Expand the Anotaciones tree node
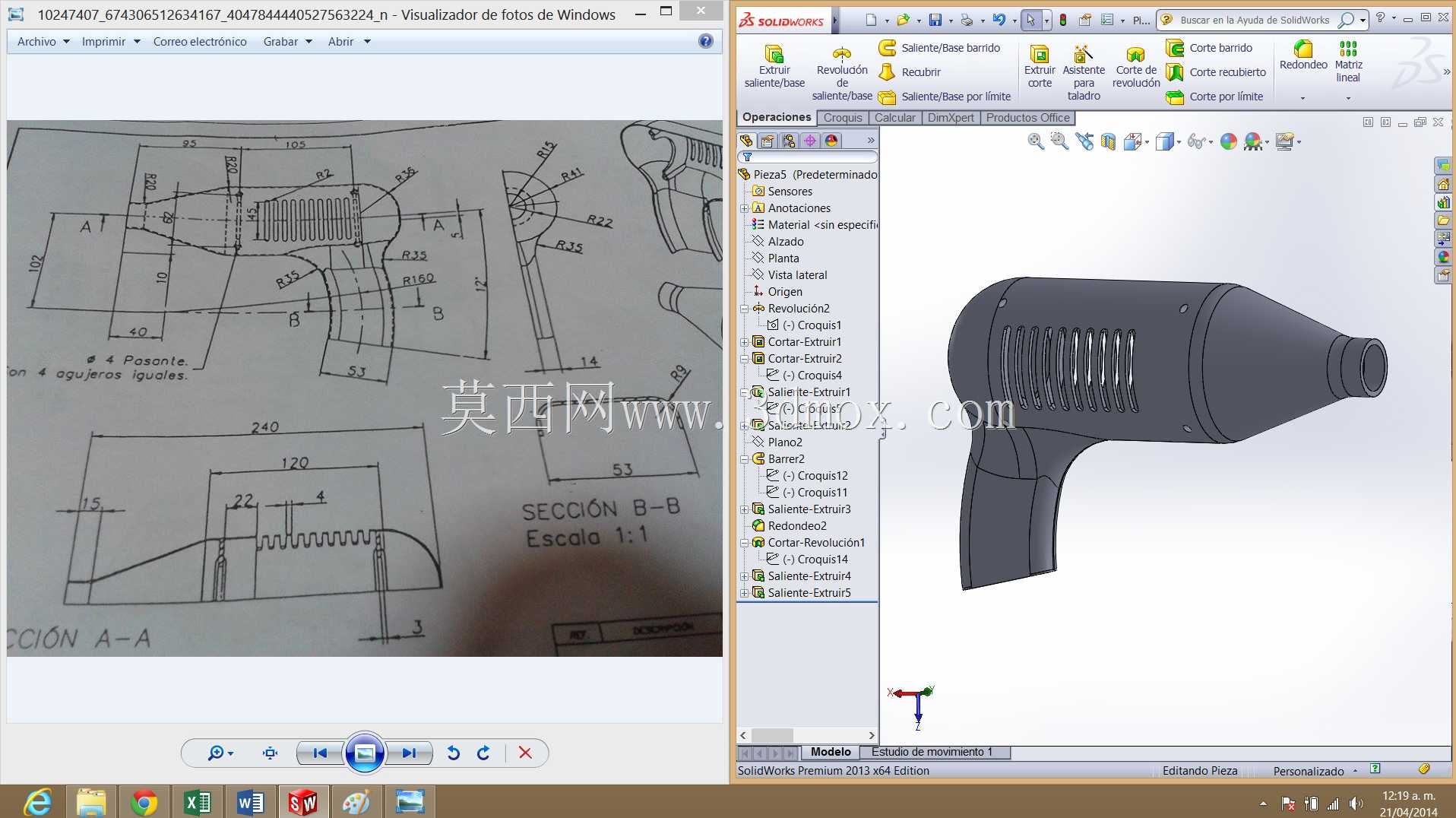 tap(745, 208)
